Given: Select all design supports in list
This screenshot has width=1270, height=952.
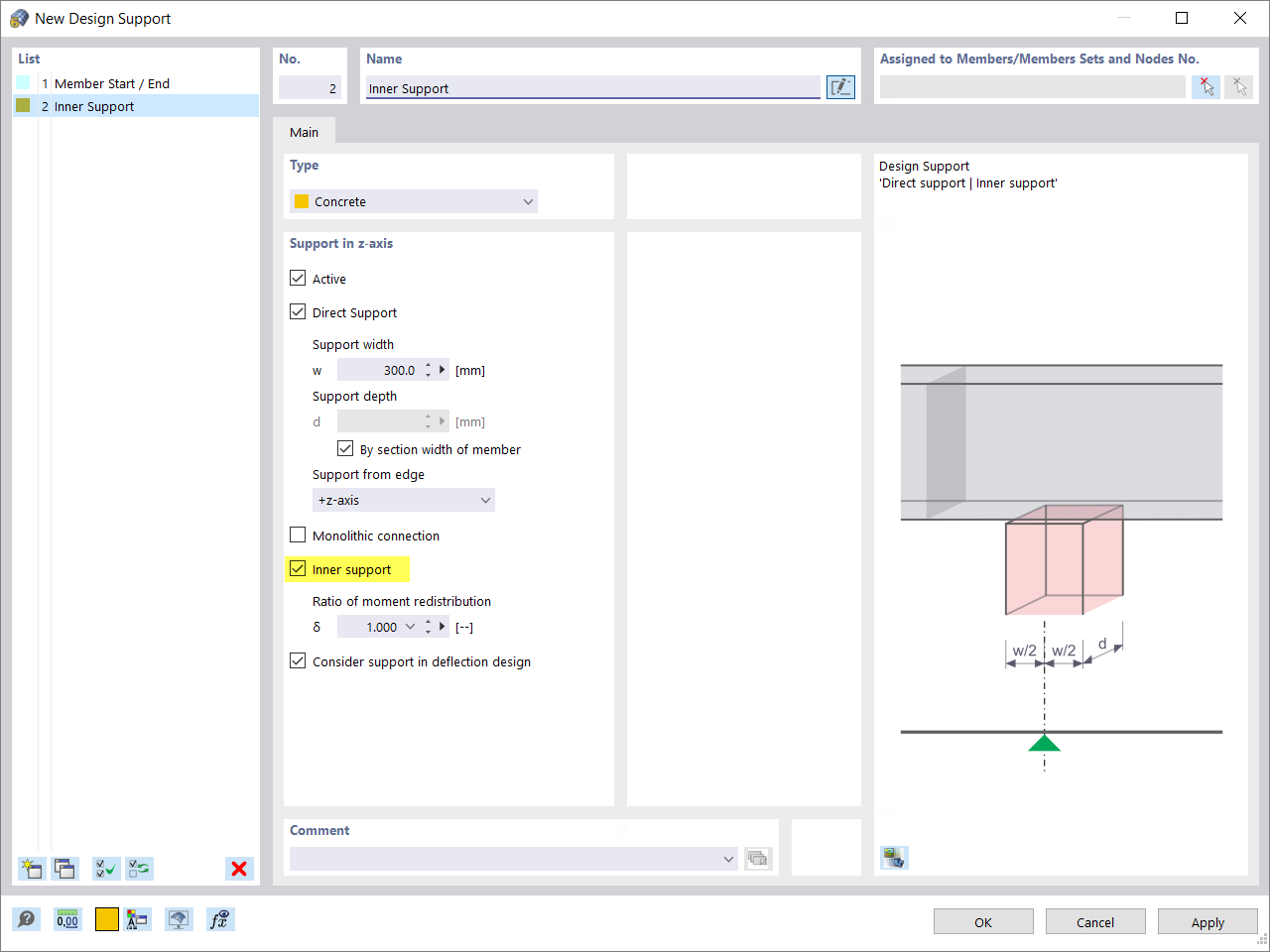Looking at the screenshot, I should [106, 869].
